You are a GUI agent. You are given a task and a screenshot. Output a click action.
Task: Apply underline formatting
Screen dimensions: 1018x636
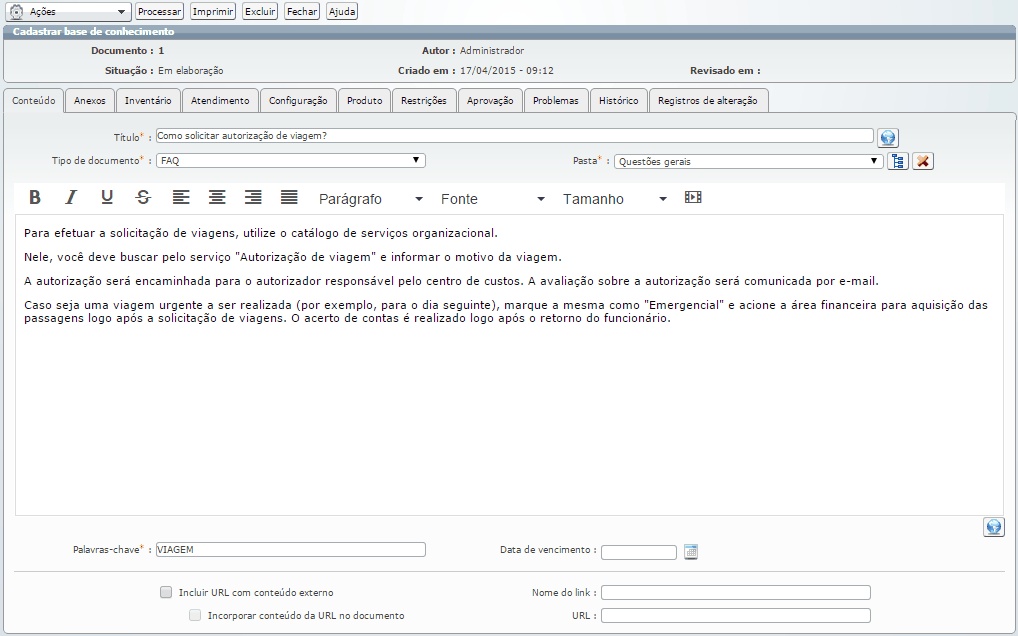[107, 197]
